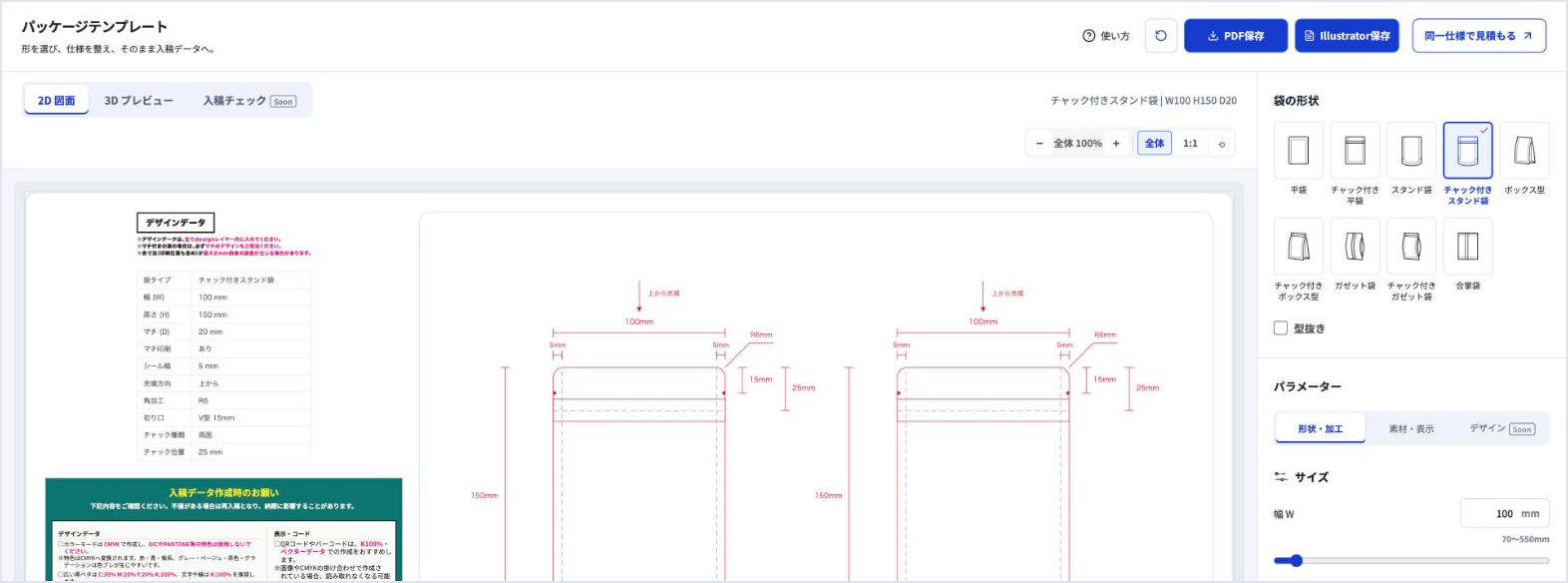Click the チャック付きスタンド袋 | W100 H150 D20 label

[x=1143, y=101]
